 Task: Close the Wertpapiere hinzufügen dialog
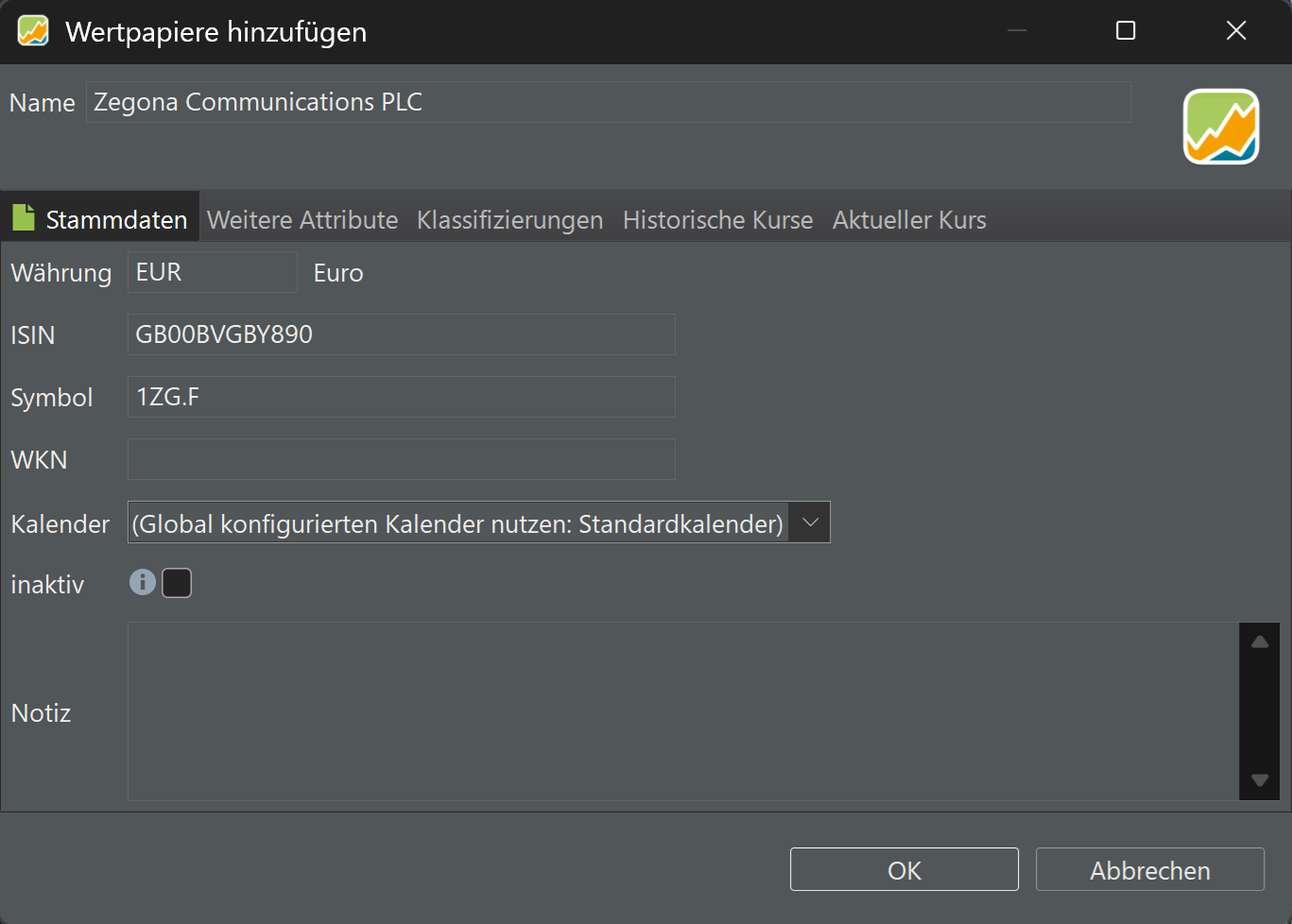1236,31
